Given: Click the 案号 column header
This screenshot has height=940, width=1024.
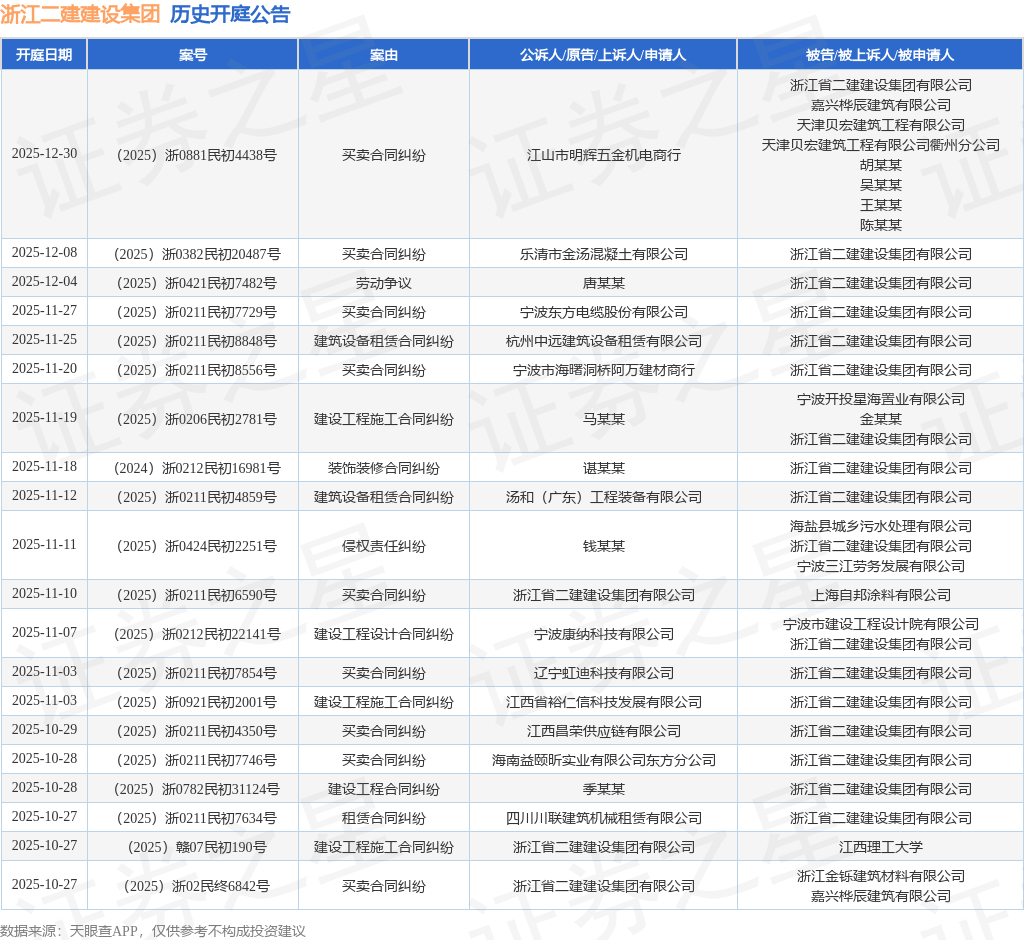Looking at the screenshot, I should [193, 55].
